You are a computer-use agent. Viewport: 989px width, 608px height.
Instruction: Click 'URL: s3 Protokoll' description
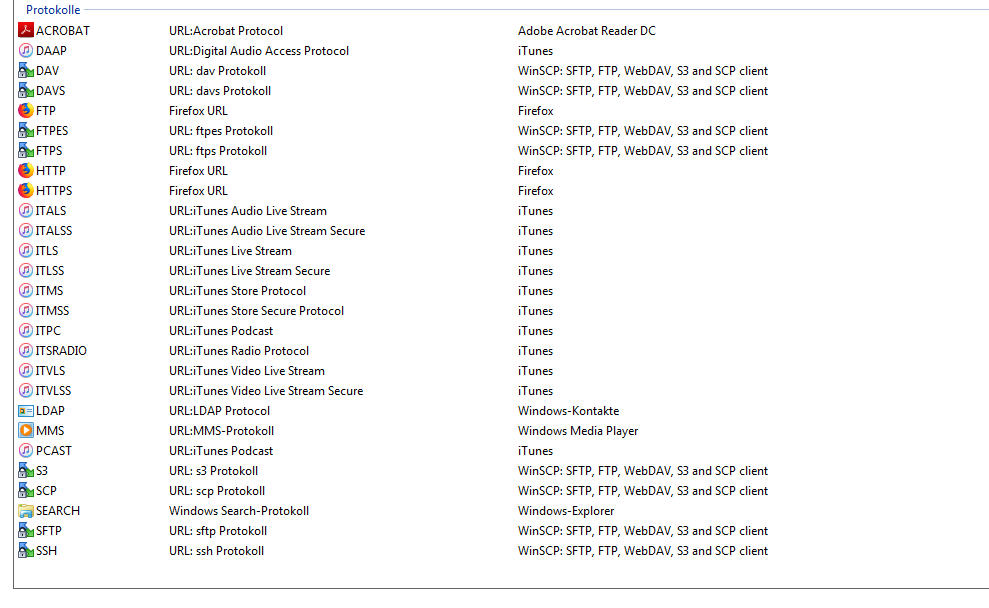click(x=213, y=471)
